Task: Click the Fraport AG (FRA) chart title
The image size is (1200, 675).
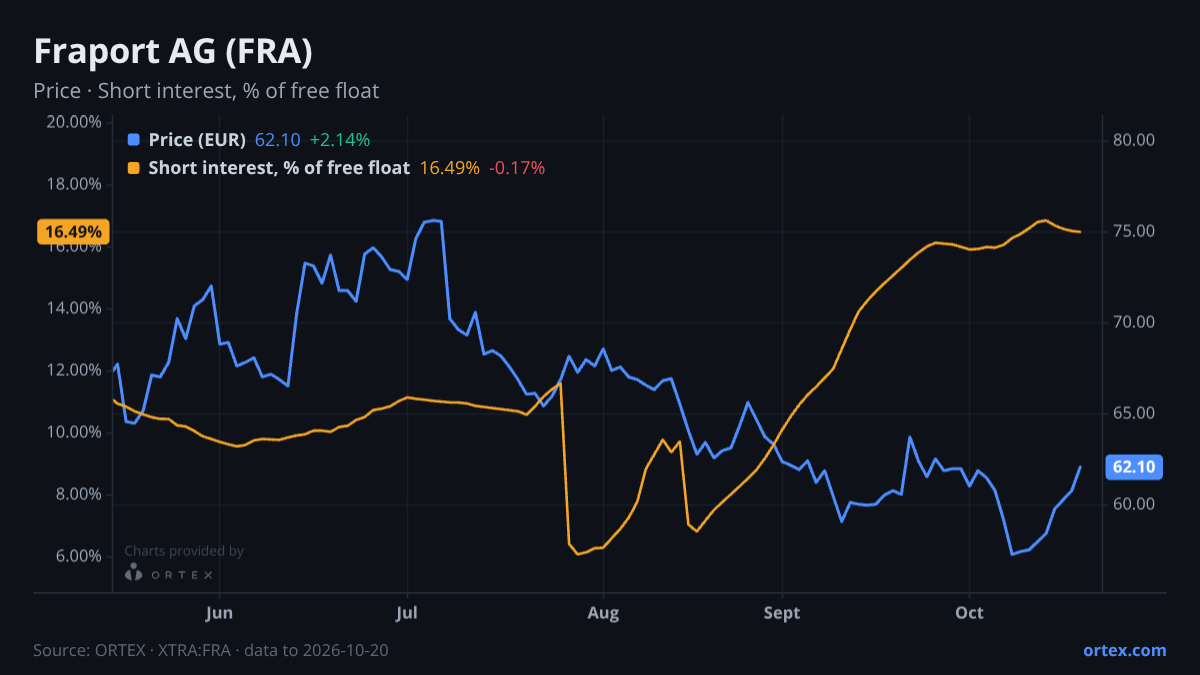Action: [x=173, y=51]
